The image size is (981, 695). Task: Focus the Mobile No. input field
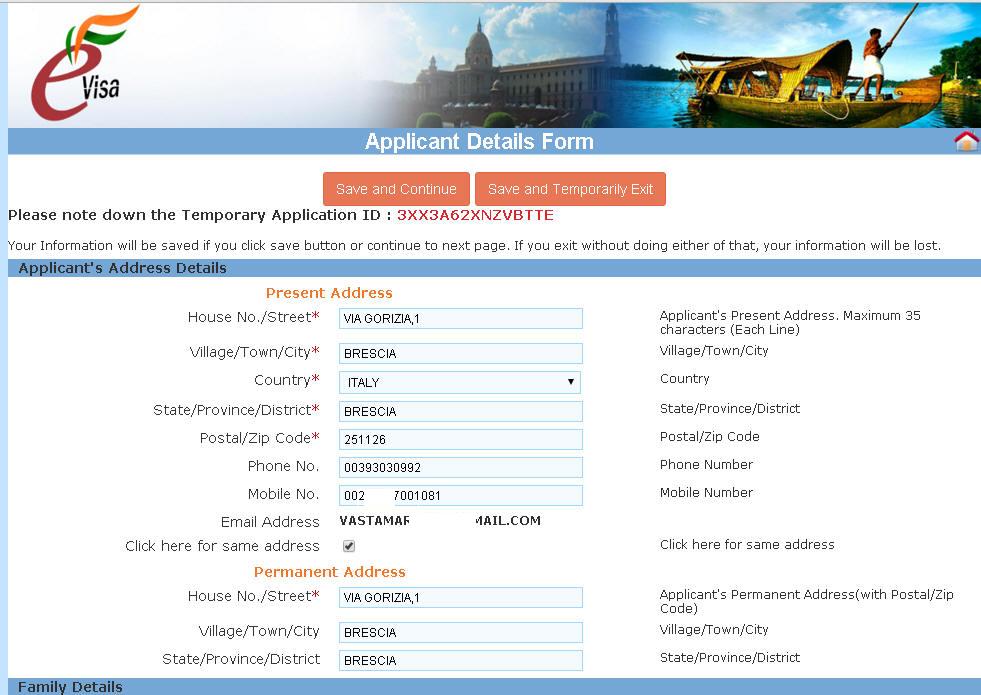click(x=460, y=495)
